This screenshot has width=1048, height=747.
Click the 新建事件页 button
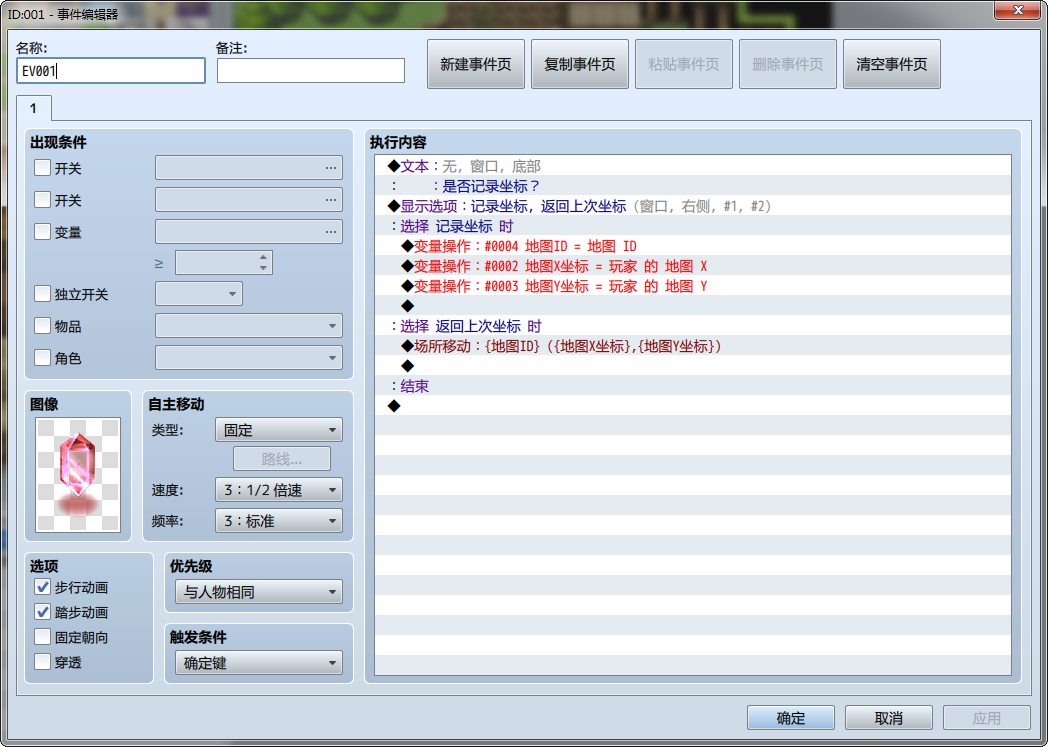coord(476,64)
